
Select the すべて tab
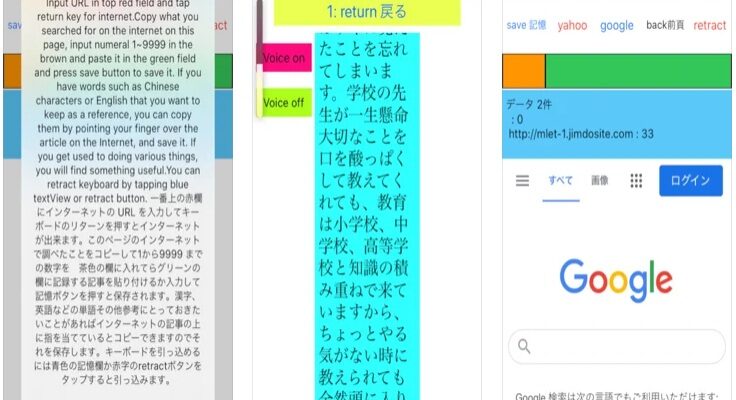559,181
